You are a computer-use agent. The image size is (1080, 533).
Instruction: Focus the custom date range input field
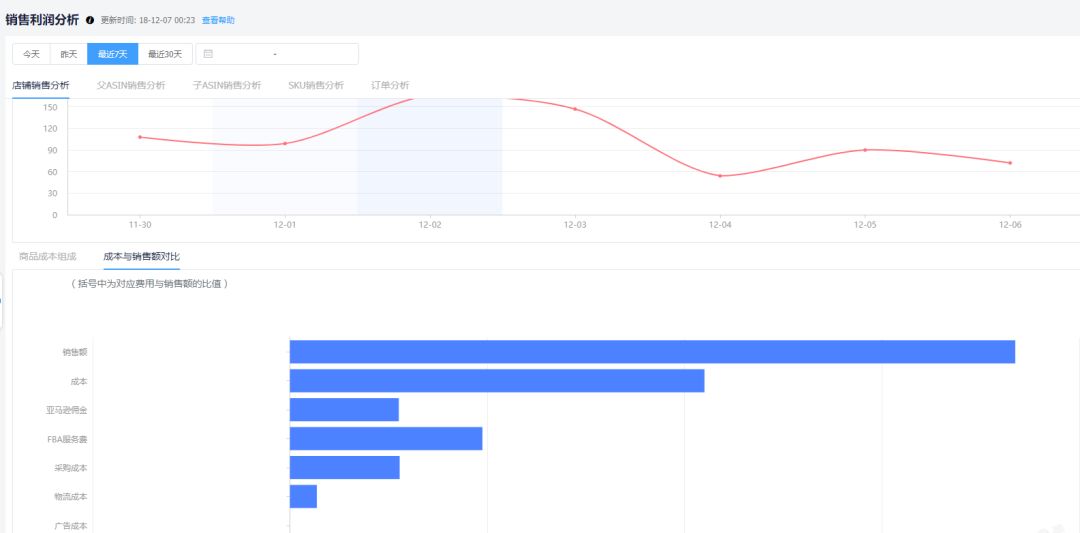coord(277,54)
